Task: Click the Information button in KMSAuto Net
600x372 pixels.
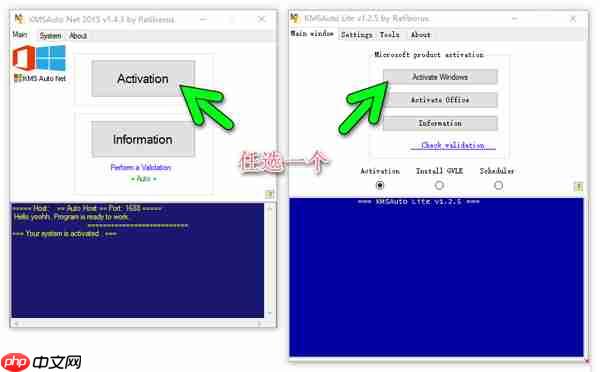Action: 143,139
